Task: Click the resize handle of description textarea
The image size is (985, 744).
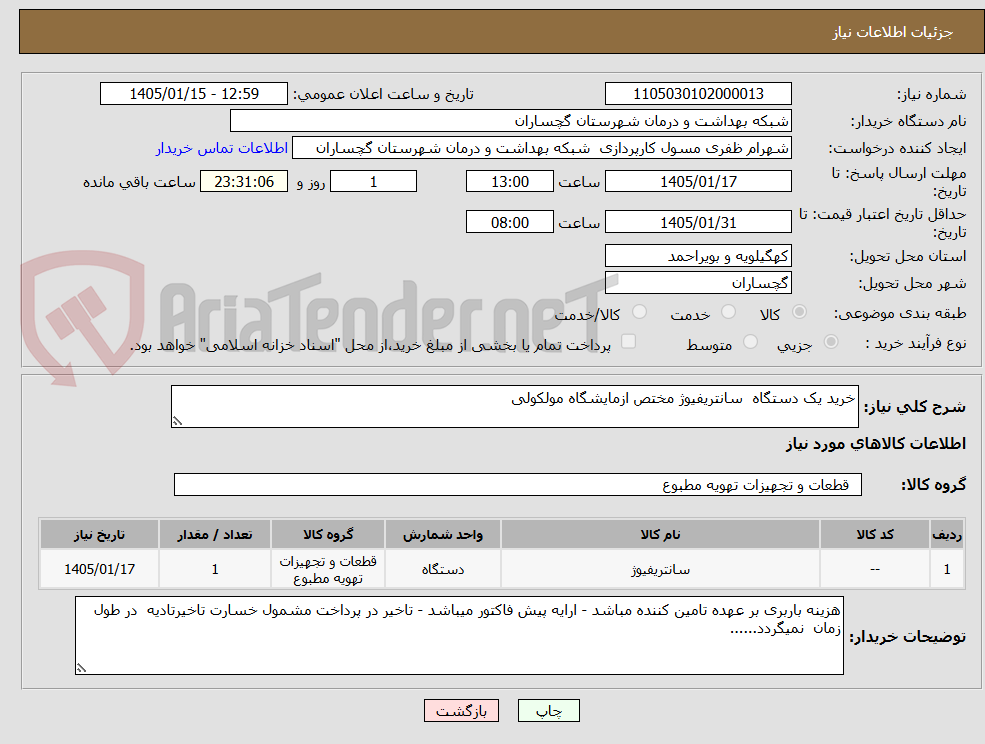Action: [x=177, y=422]
